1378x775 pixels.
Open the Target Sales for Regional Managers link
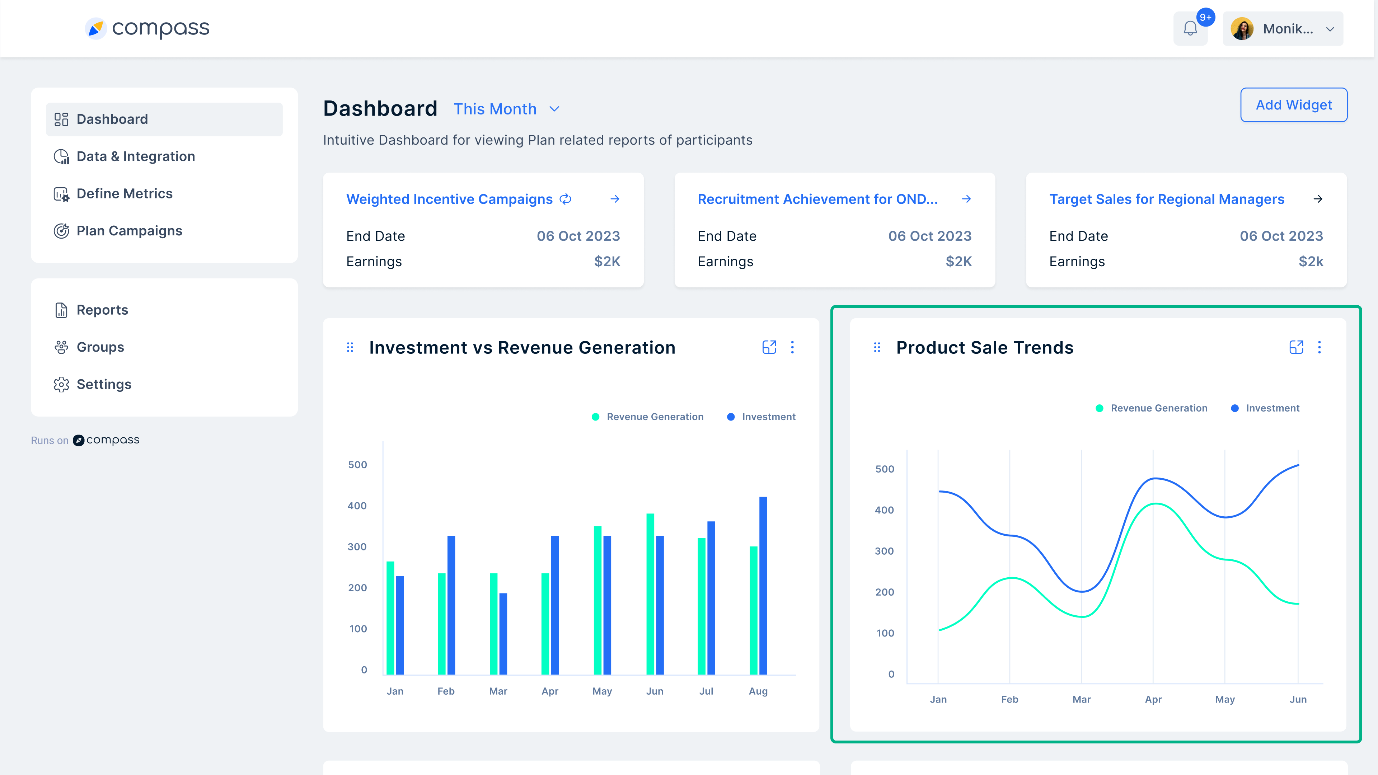[1166, 199]
